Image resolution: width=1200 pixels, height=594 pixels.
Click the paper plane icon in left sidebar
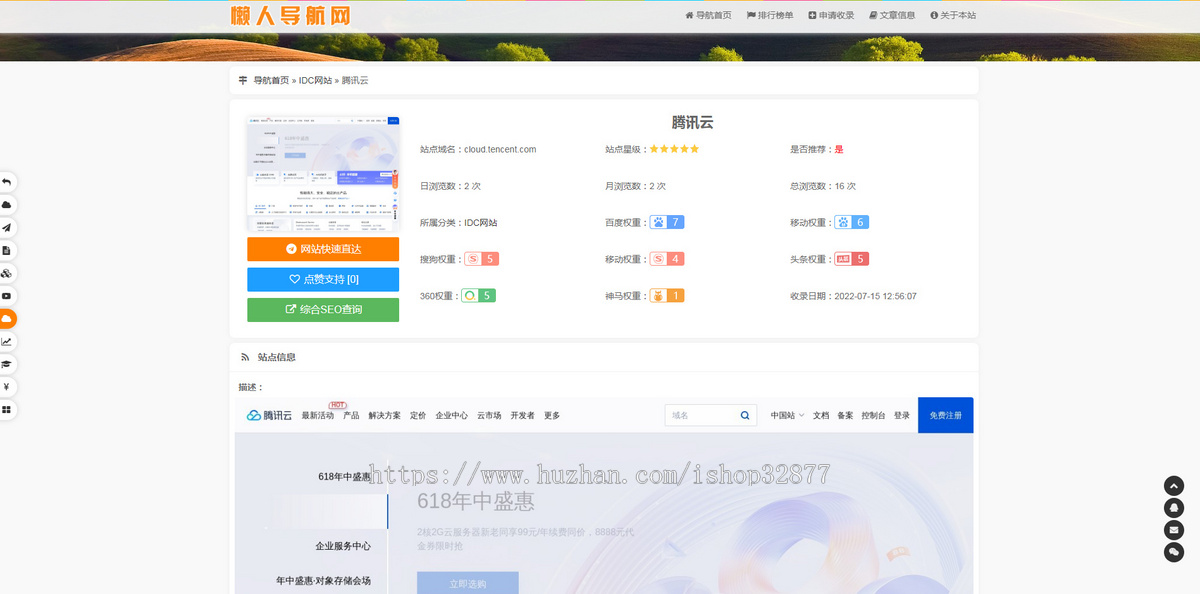tap(6, 227)
